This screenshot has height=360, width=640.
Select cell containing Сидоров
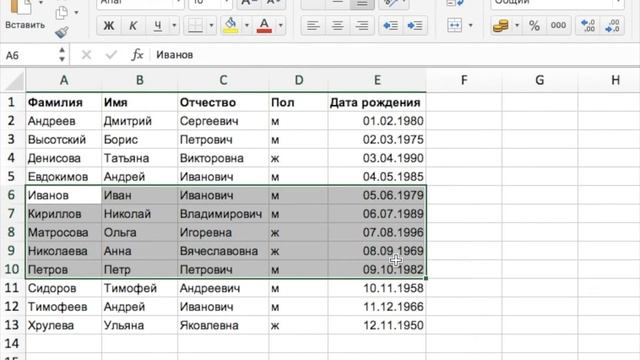[64, 288]
